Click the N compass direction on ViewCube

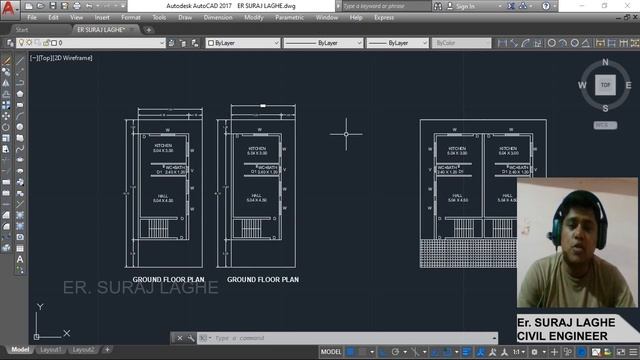(x=605, y=62)
